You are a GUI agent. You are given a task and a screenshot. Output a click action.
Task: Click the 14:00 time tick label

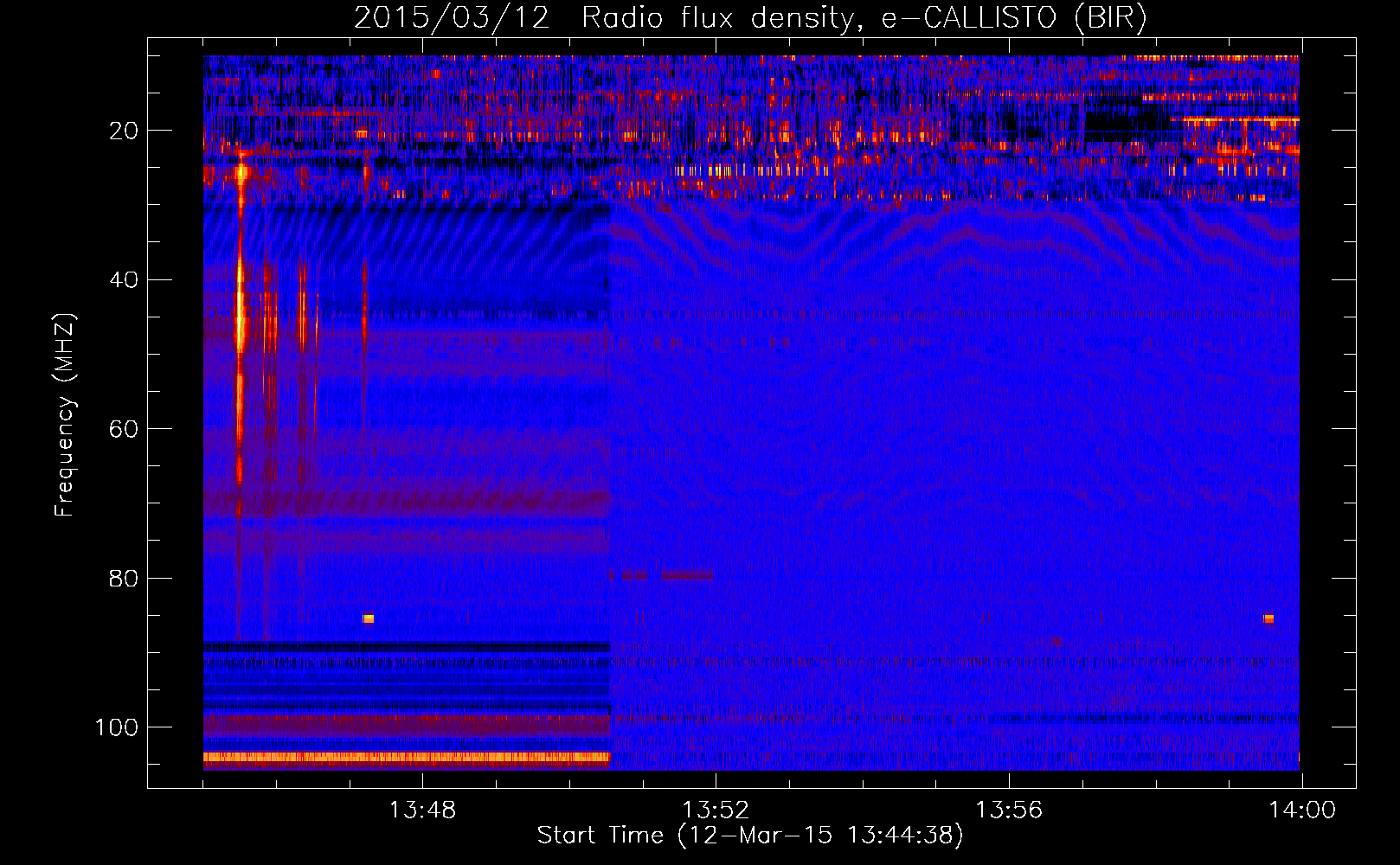[1302, 811]
